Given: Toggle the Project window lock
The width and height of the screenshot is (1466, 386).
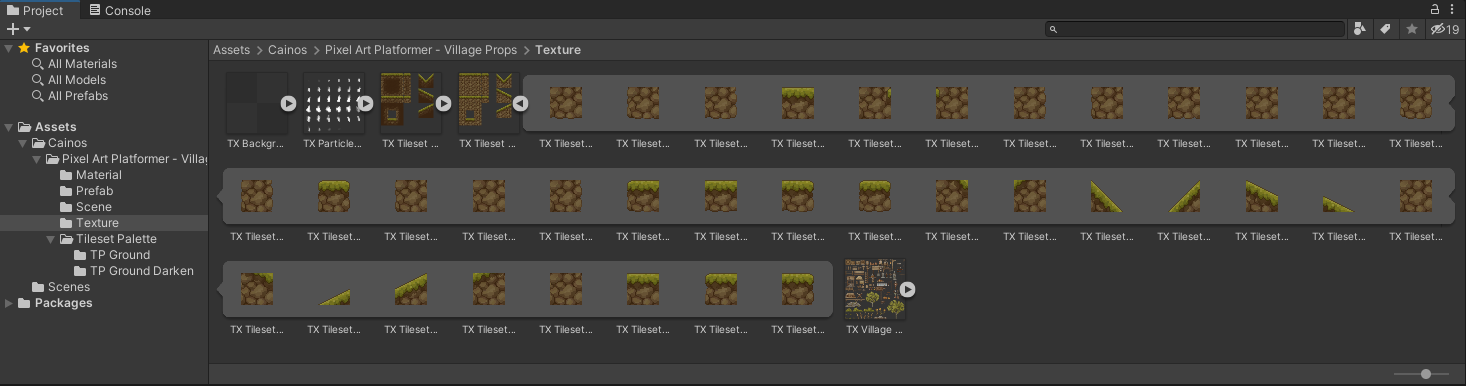Looking at the screenshot, I should [1434, 9].
